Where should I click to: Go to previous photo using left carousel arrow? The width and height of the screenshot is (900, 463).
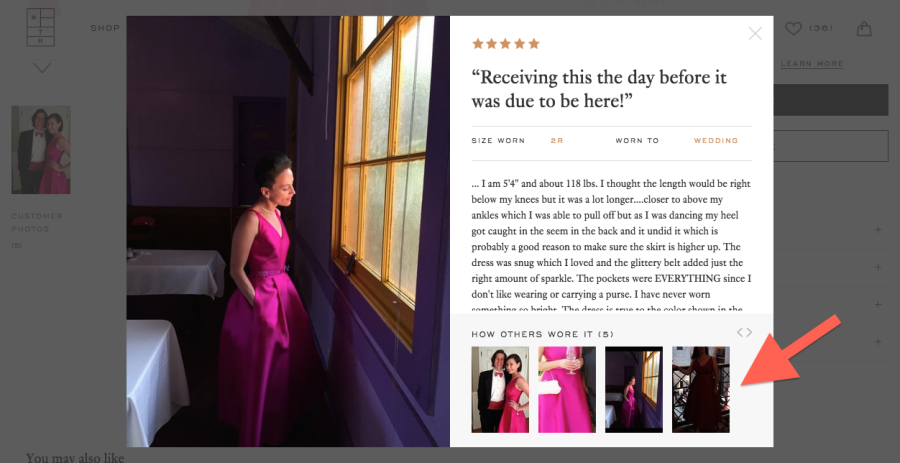coord(740,332)
